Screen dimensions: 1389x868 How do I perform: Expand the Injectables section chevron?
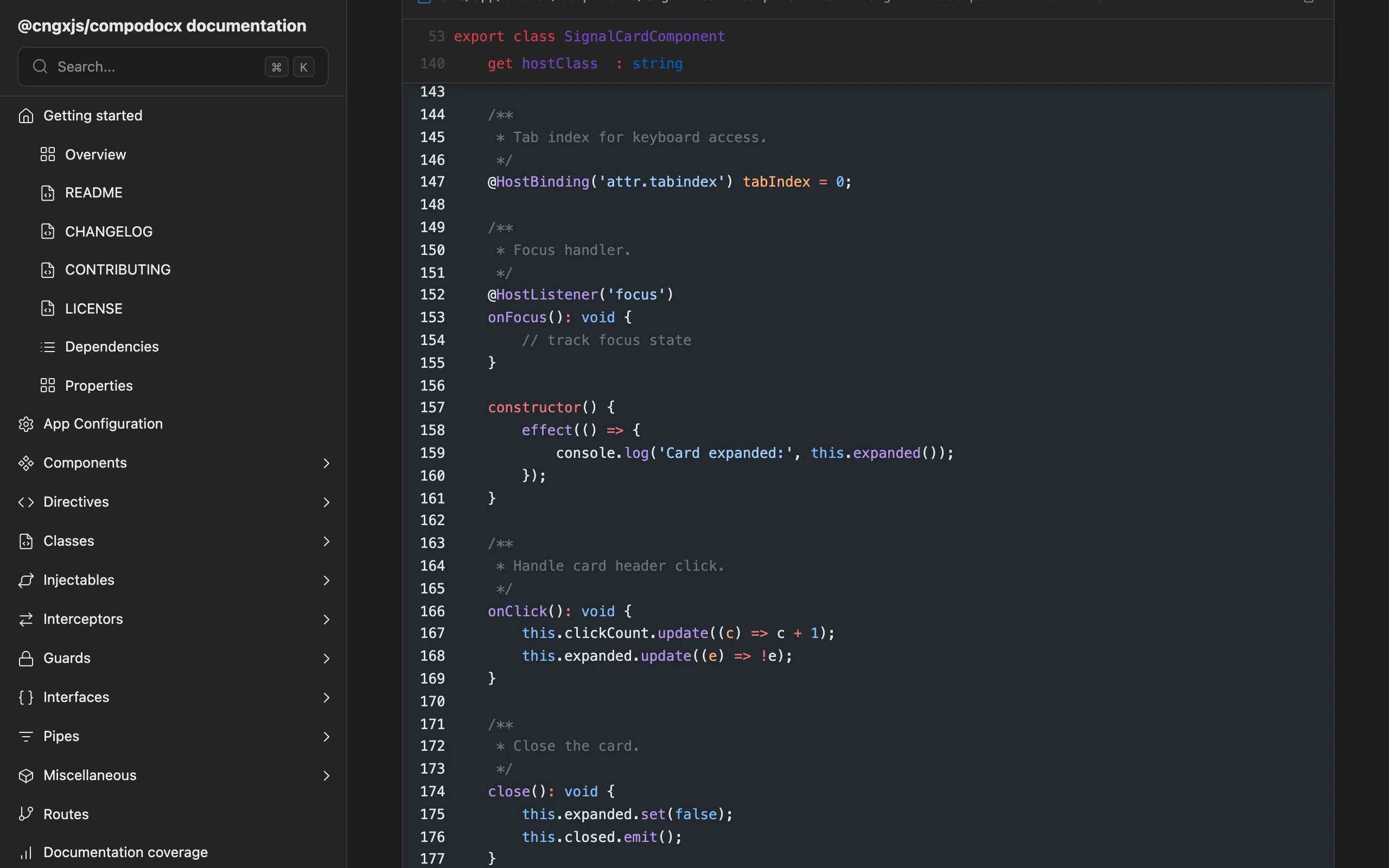point(326,580)
